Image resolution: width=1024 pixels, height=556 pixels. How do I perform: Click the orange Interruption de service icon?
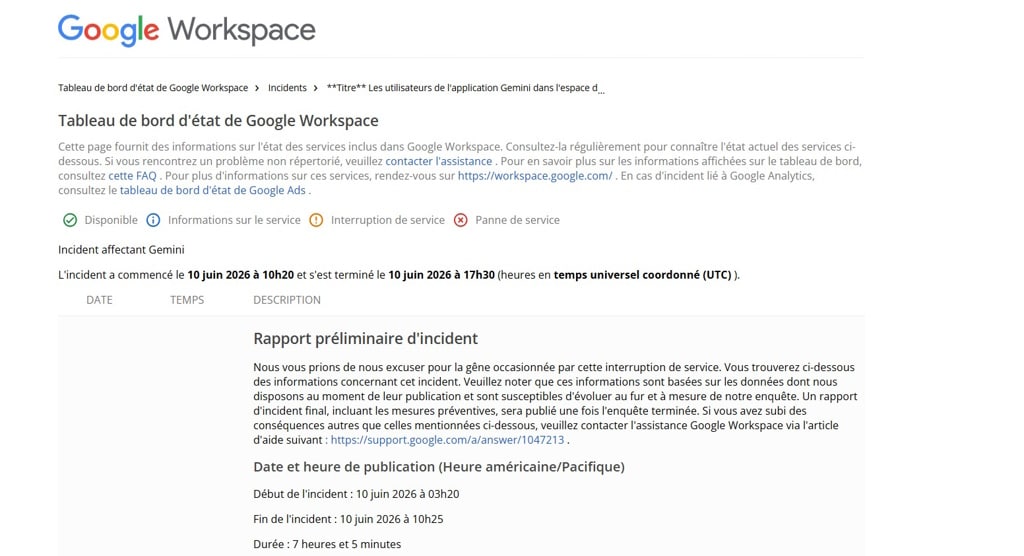click(x=316, y=220)
